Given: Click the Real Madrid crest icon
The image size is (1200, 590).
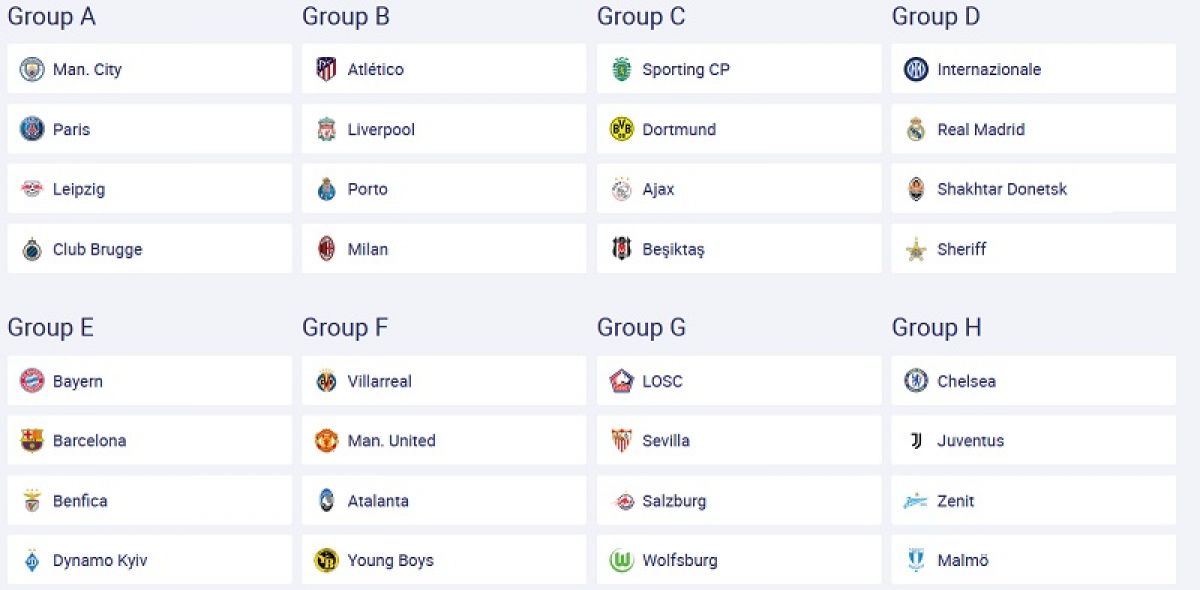Looking at the screenshot, I should point(916,129).
